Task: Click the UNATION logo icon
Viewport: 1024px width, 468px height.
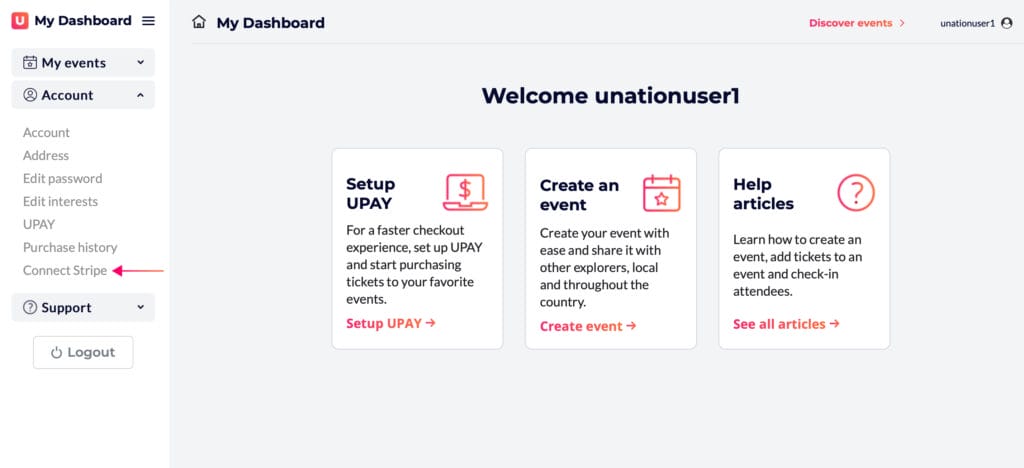Action: click(20, 21)
